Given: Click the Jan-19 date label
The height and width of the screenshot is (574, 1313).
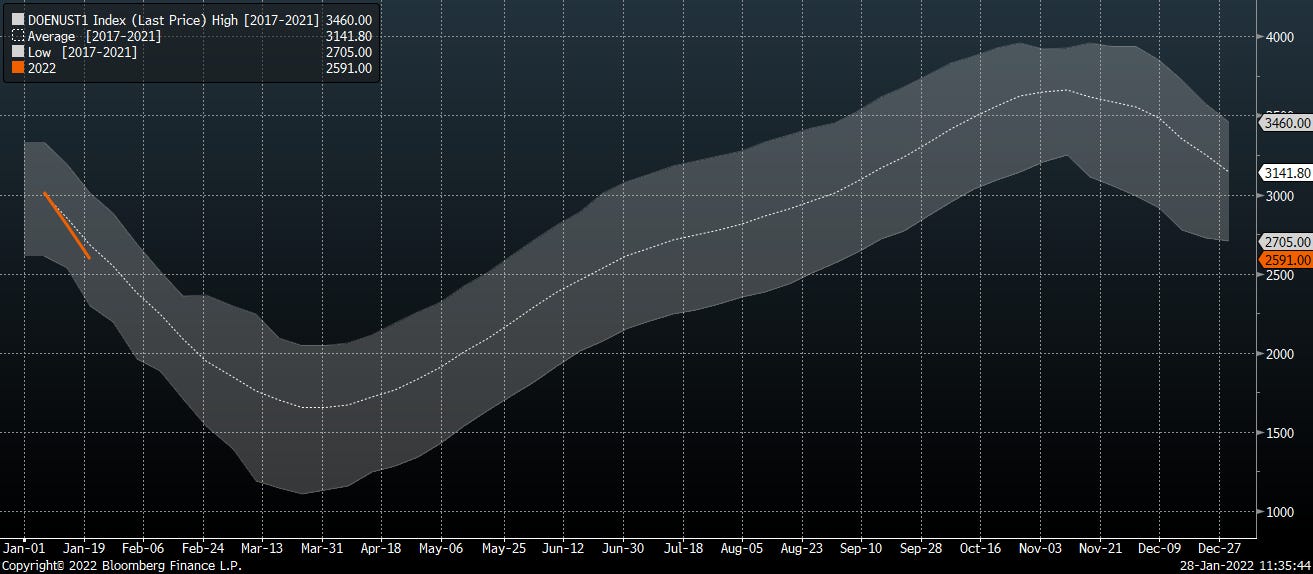Looking at the screenshot, I should coord(83,549).
